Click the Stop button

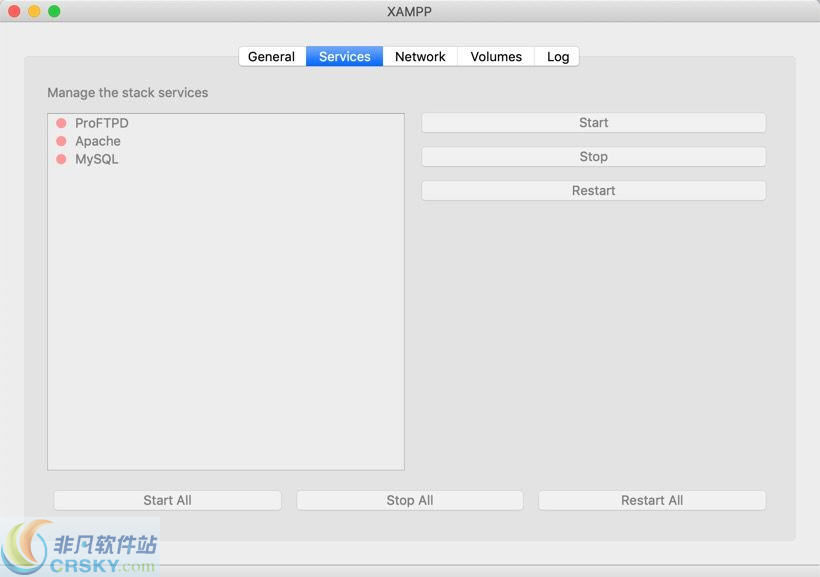[594, 157]
